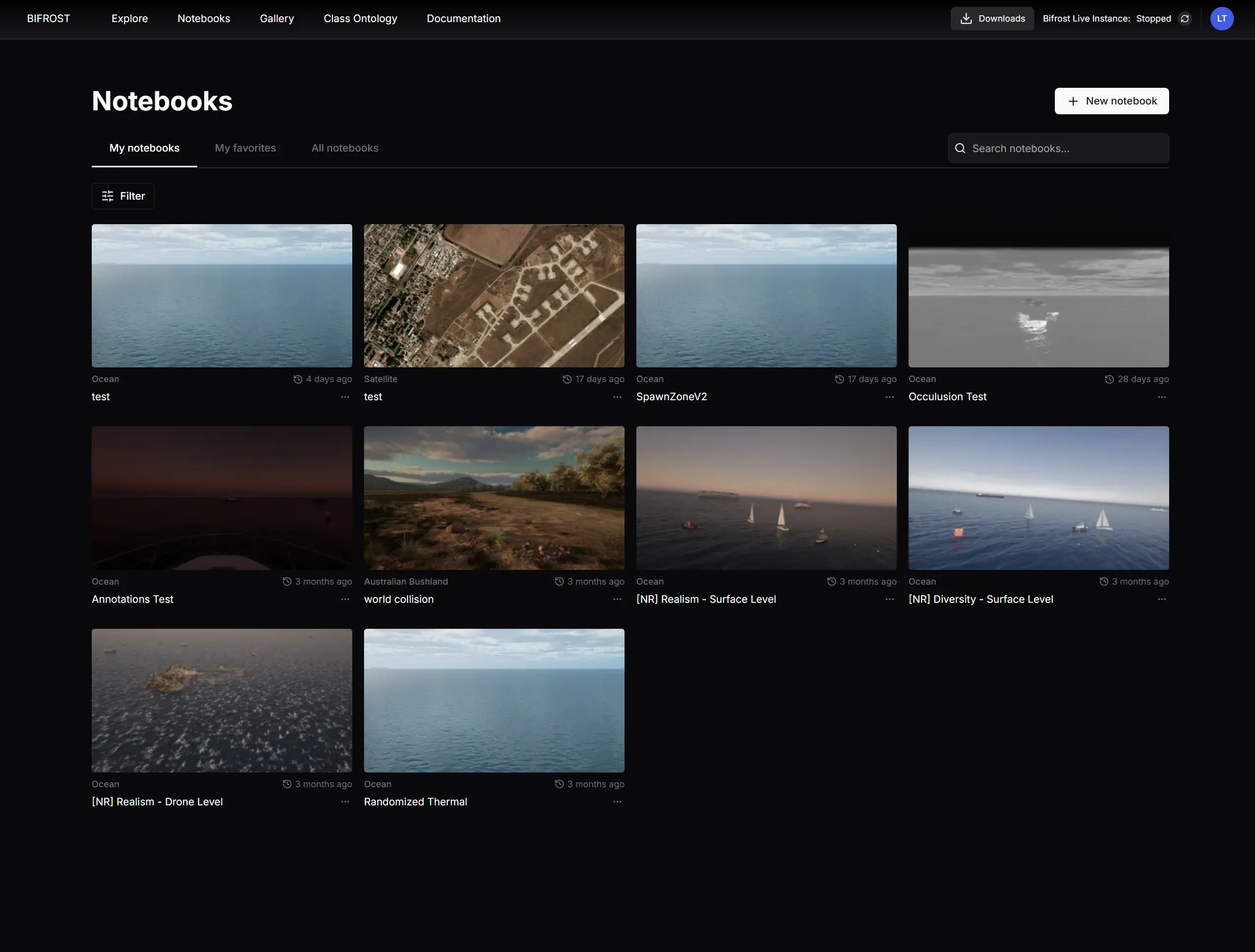Click the search magnifier icon

pos(960,148)
